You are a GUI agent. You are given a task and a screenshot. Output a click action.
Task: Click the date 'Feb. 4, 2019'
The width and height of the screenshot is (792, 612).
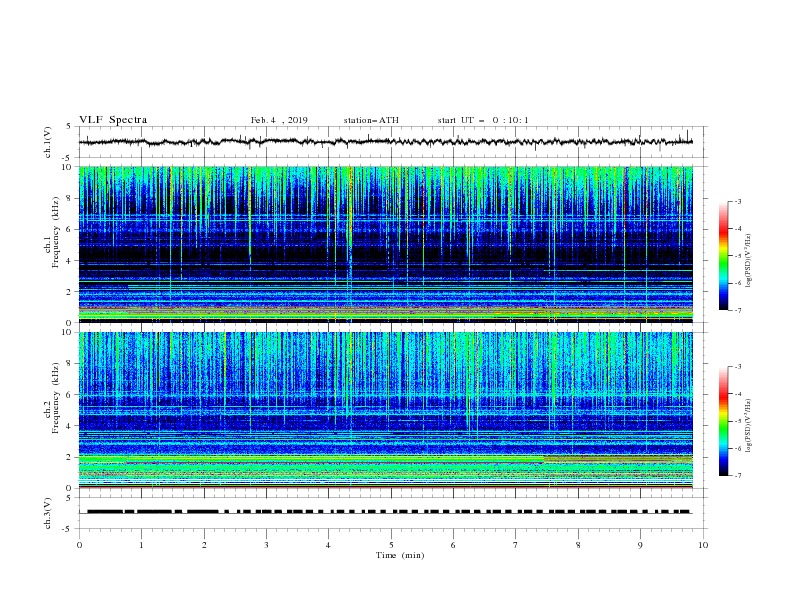(279, 120)
